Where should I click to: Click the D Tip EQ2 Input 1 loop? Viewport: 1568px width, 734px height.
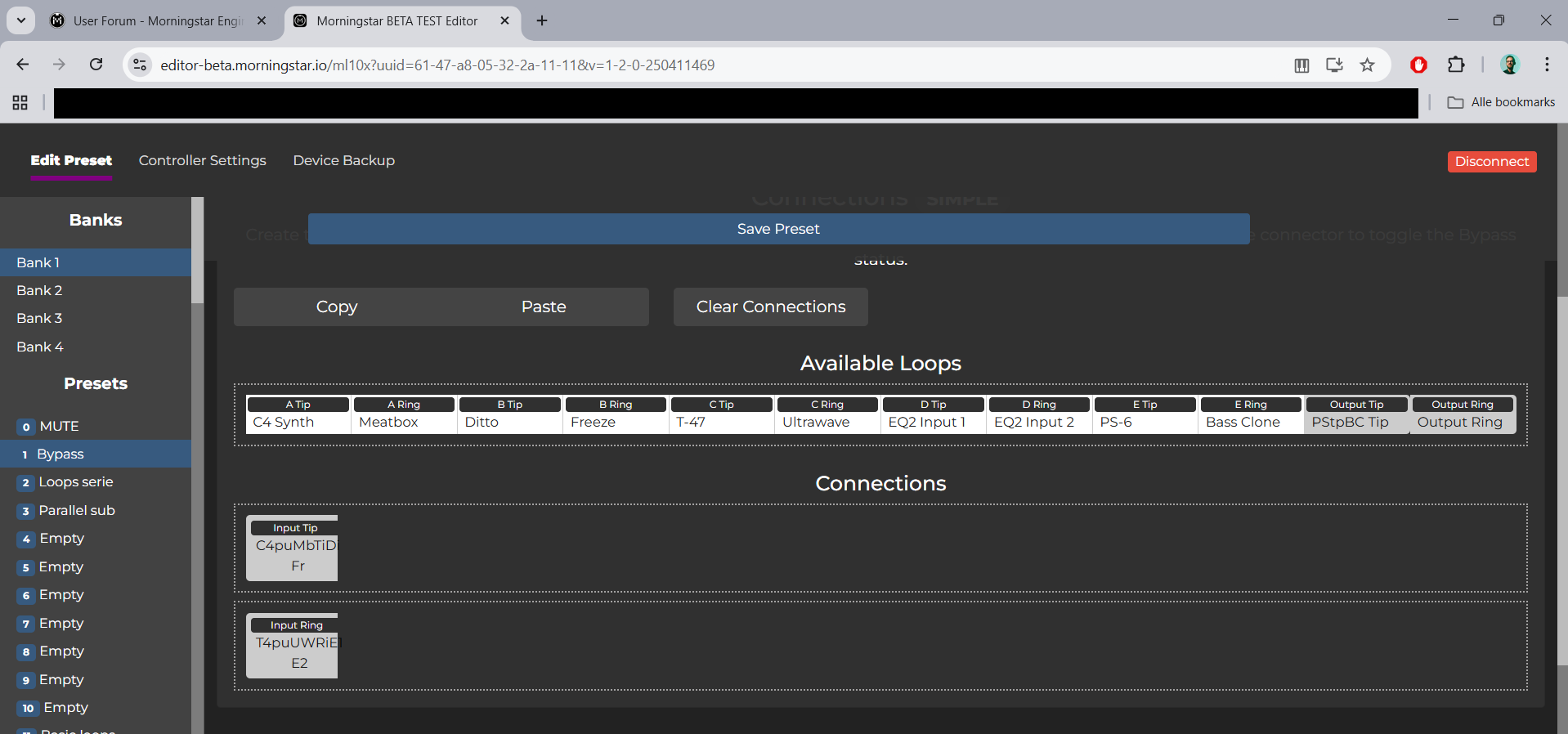934,414
